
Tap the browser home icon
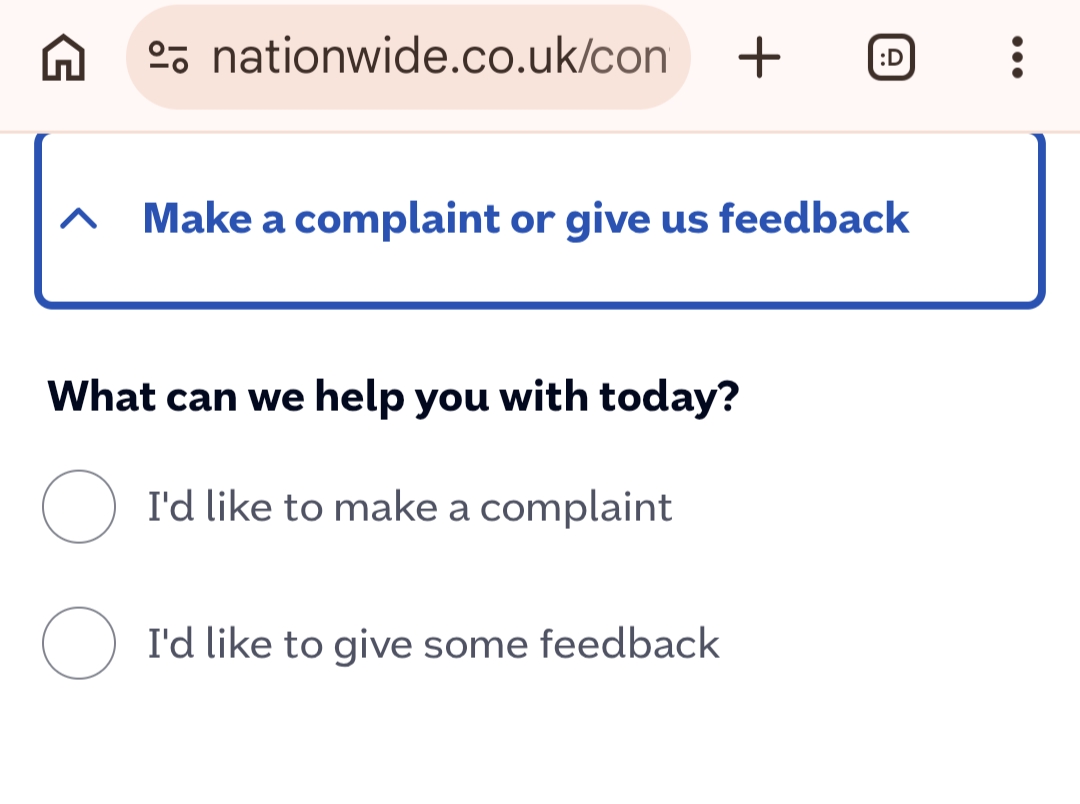[x=63, y=58]
